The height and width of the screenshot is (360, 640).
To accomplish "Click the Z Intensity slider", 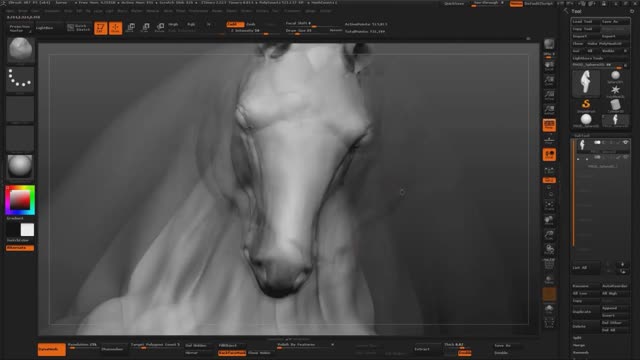I will pos(250,31).
